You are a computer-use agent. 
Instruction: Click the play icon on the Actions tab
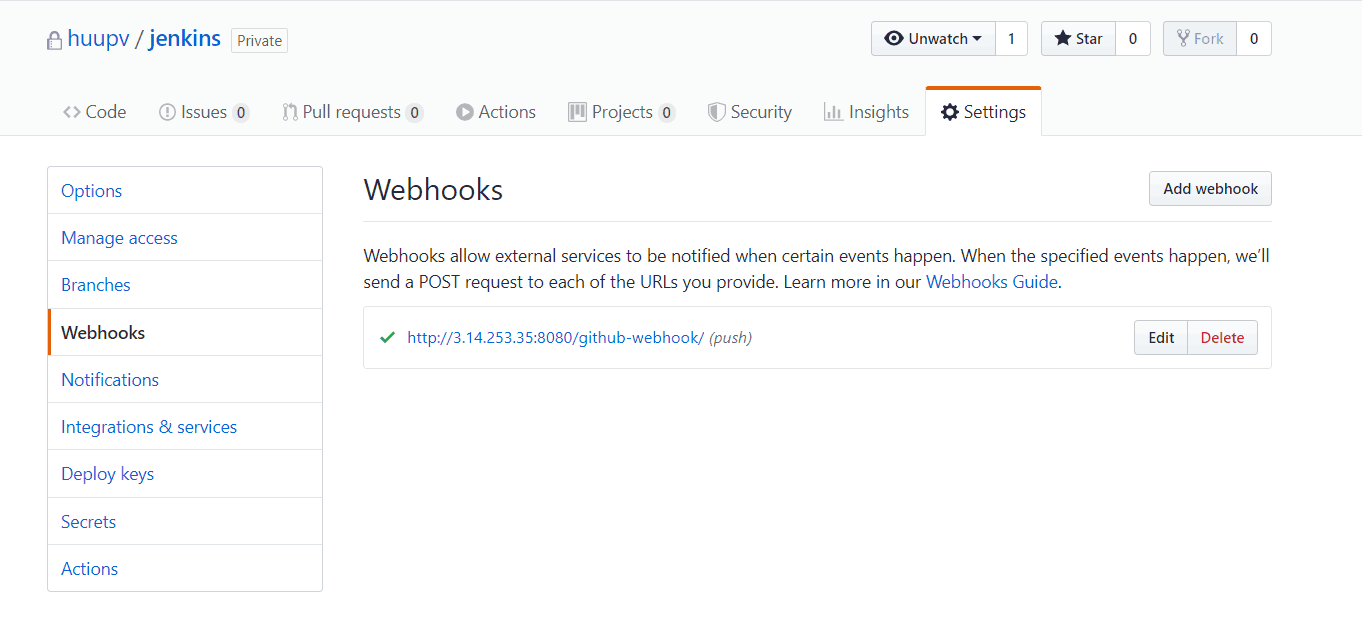[x=464, y=111]
